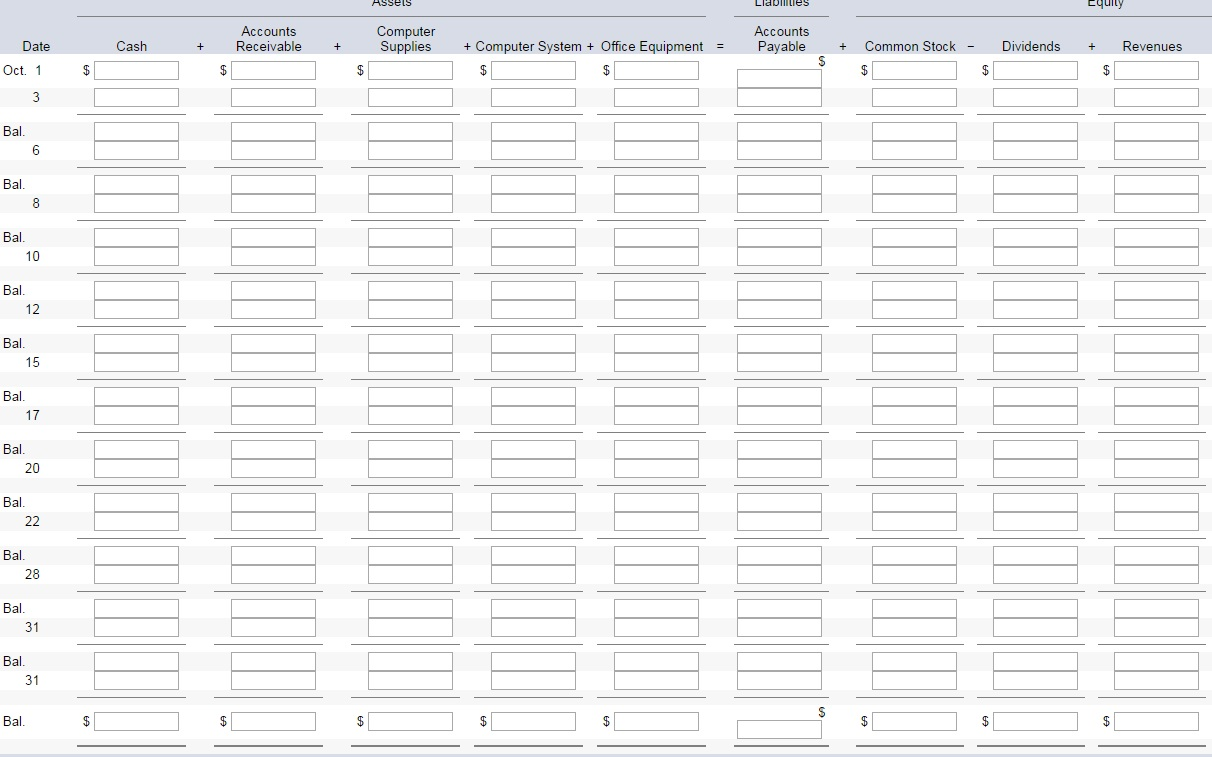The image size is (1212, 757).
Task: Click the Accounts Payable column header
Action: tap(781, 39)
